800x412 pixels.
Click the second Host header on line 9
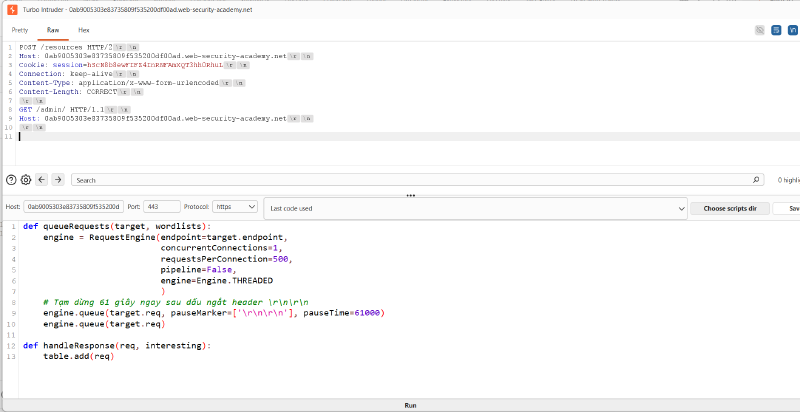coord(153,118)
